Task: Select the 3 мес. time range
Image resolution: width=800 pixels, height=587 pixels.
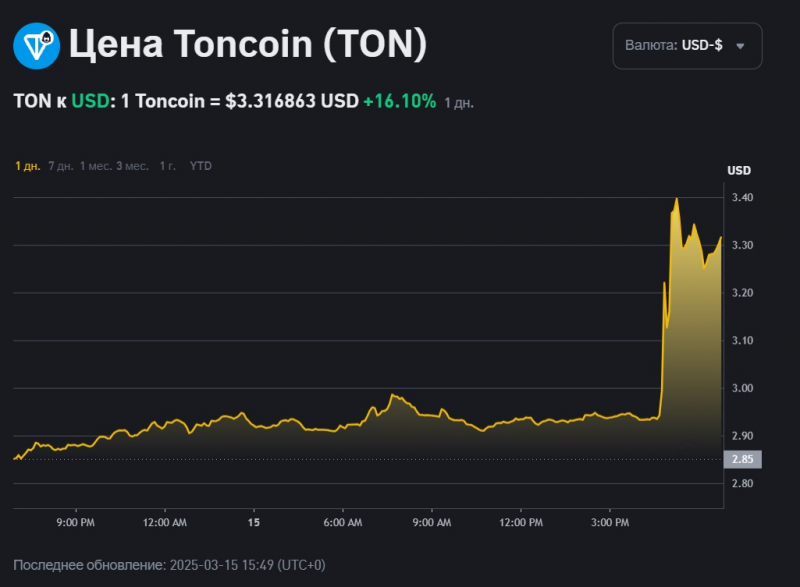Action: (x=131, y=167)
